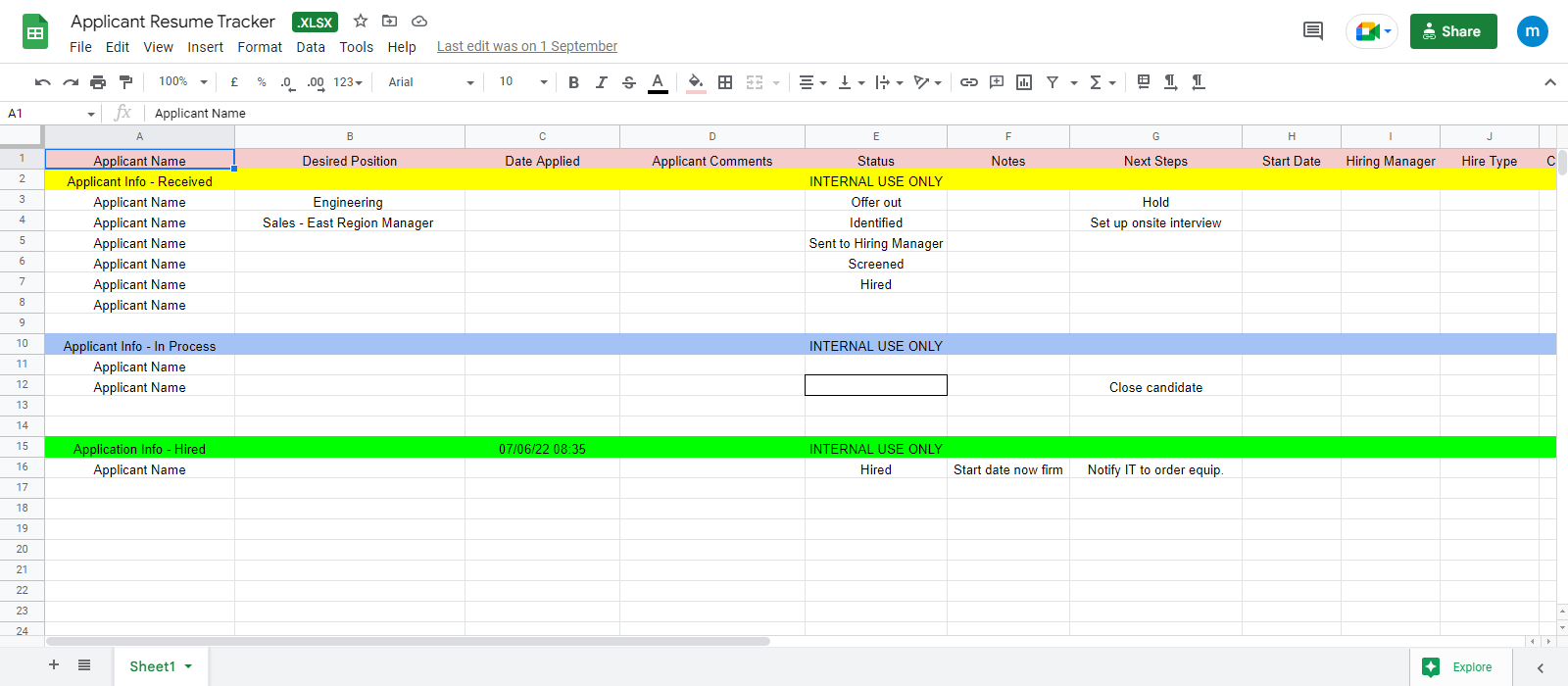Toggle bold formatting
This screenshot has height=686, width=1568.
click(573, 82)
